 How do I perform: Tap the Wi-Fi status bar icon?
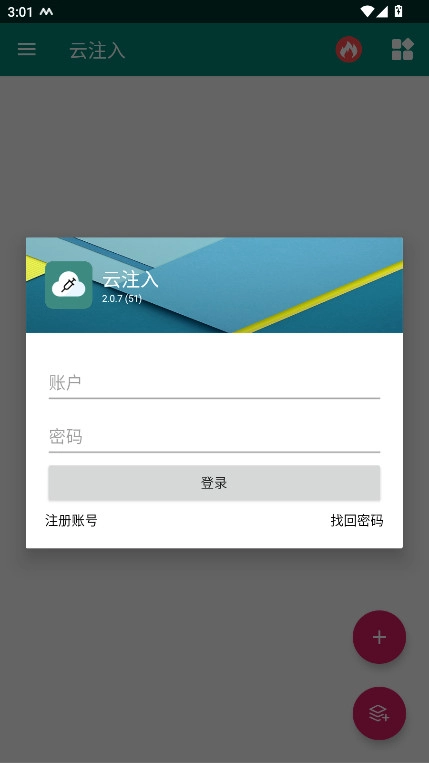(x=367, y=11)
